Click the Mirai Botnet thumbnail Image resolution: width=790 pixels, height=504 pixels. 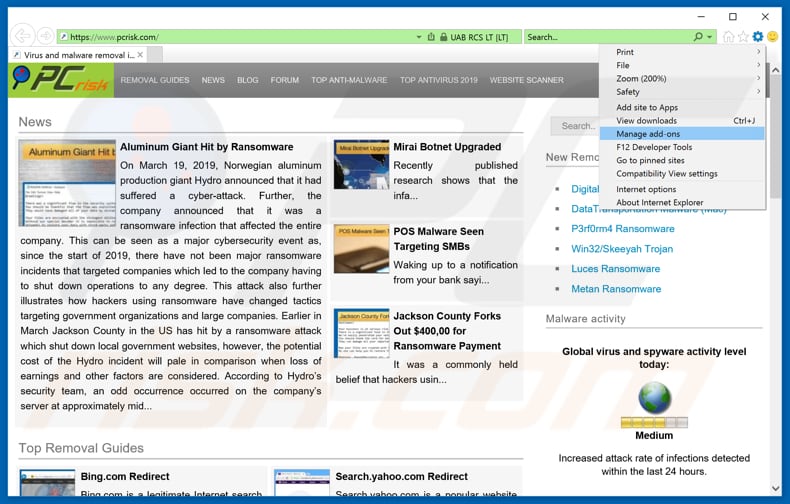361,165
